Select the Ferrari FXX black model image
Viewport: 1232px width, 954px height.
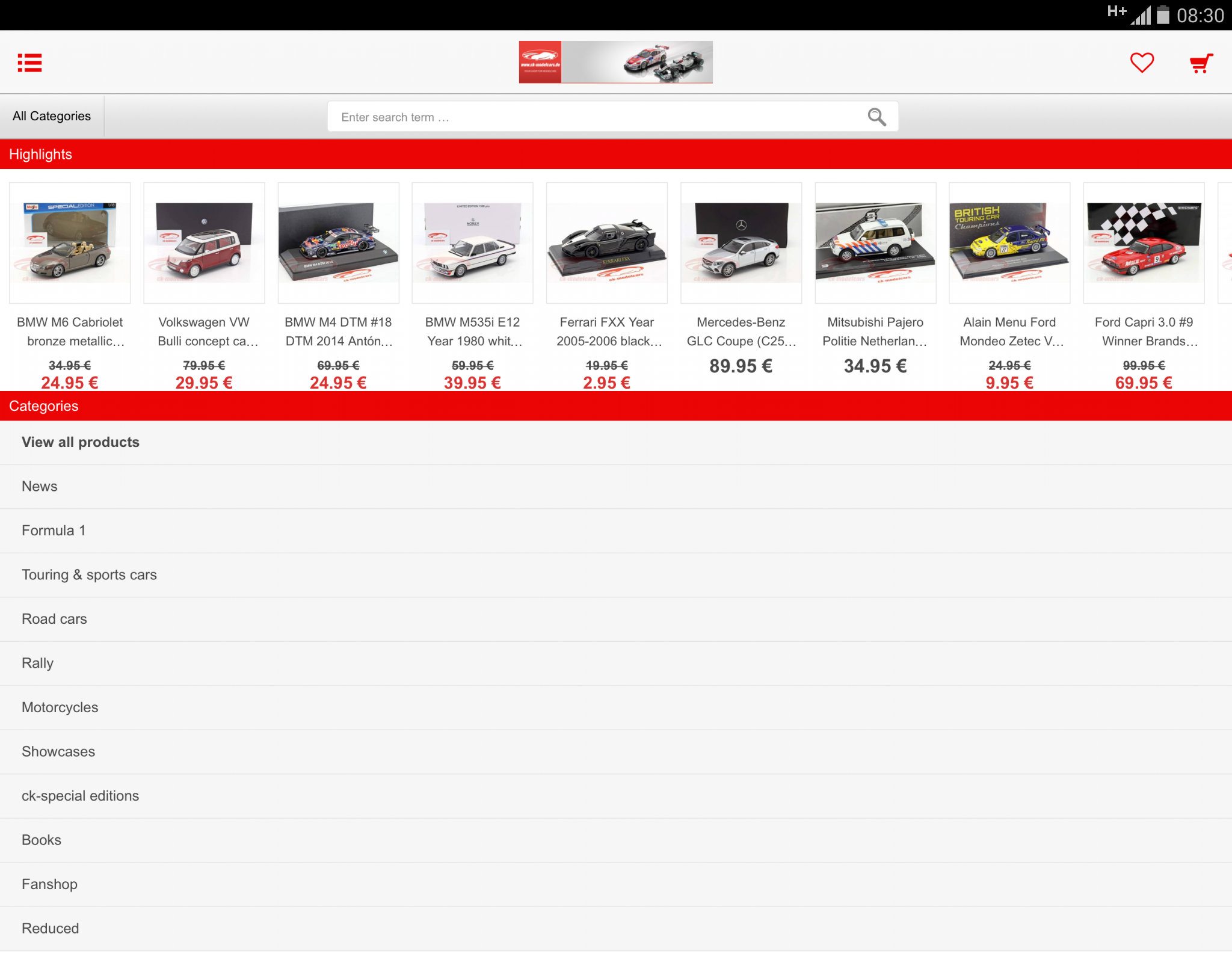click(606, 243)
